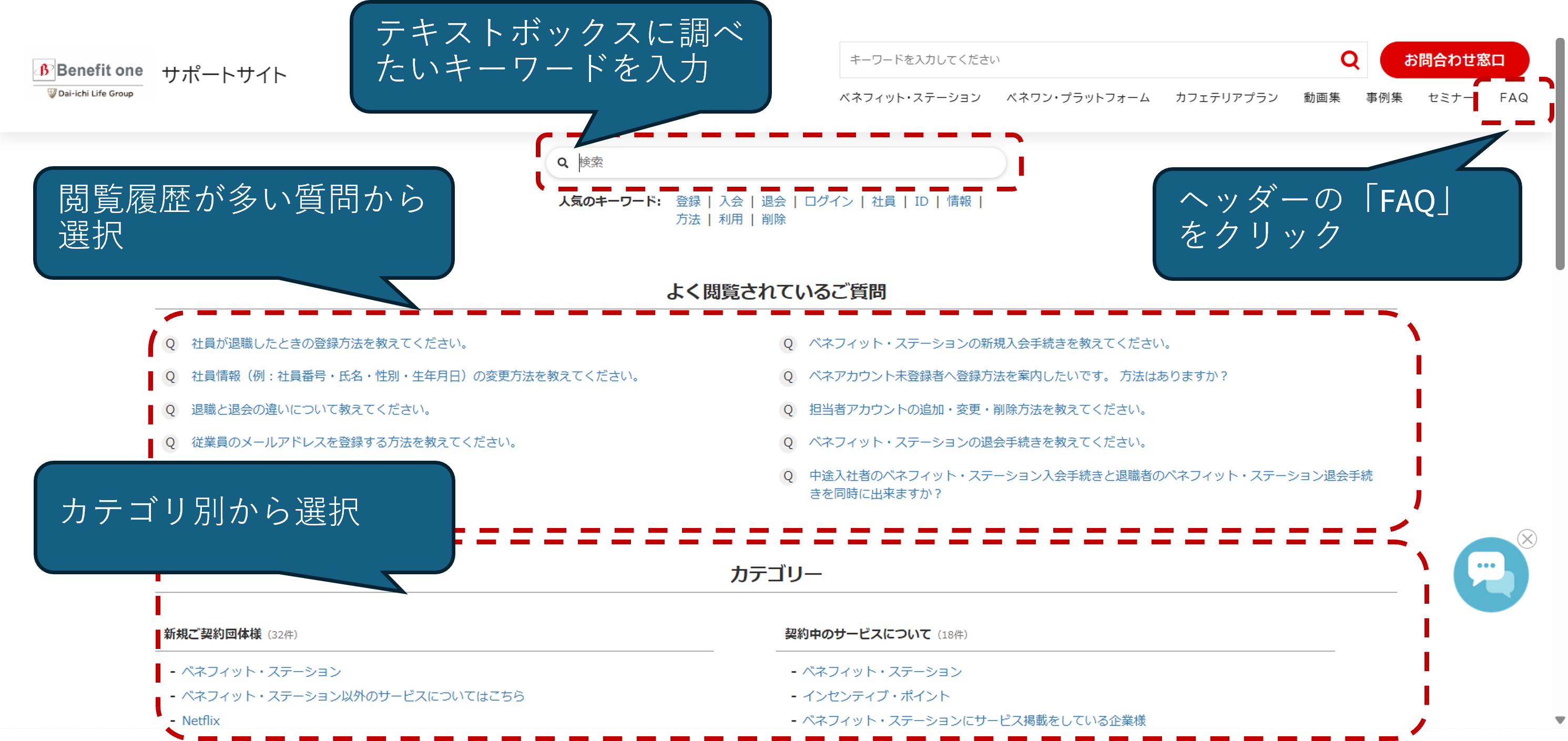1568x741 pixels.
Task: Click the Benefit one logo
Action: coord(89,78)
